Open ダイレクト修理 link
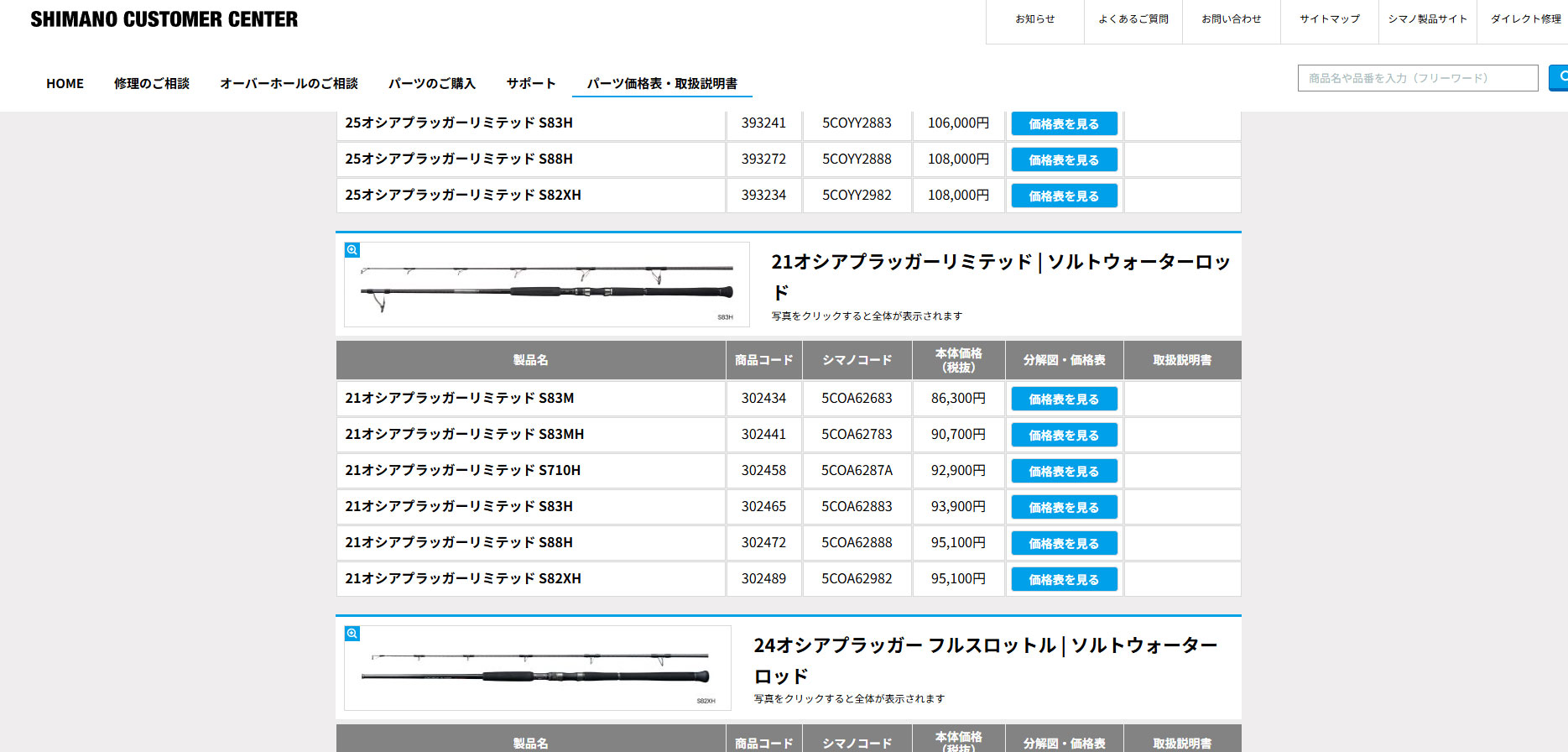This screenshot has width=1568, height=752. [1524, 19]
